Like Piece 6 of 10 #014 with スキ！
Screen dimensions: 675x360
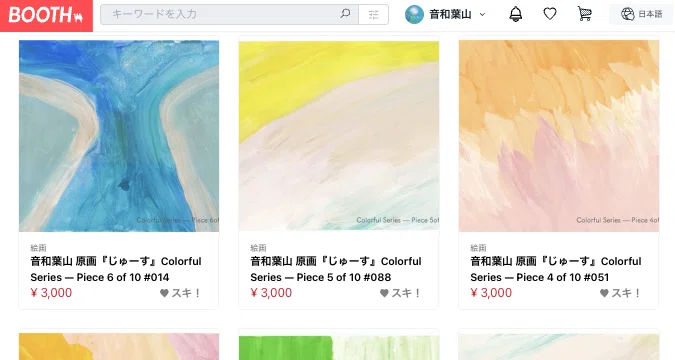pos(180,293)
